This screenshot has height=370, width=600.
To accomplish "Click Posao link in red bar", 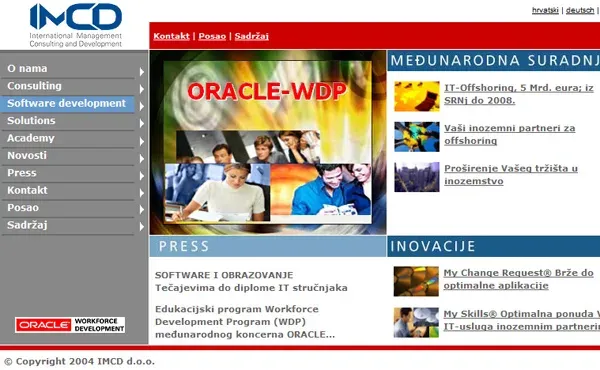I will coord(212,36).
